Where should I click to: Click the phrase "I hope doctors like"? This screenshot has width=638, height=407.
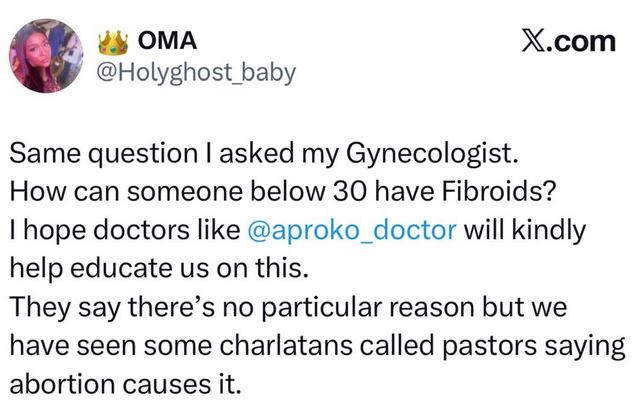[121, 228]
